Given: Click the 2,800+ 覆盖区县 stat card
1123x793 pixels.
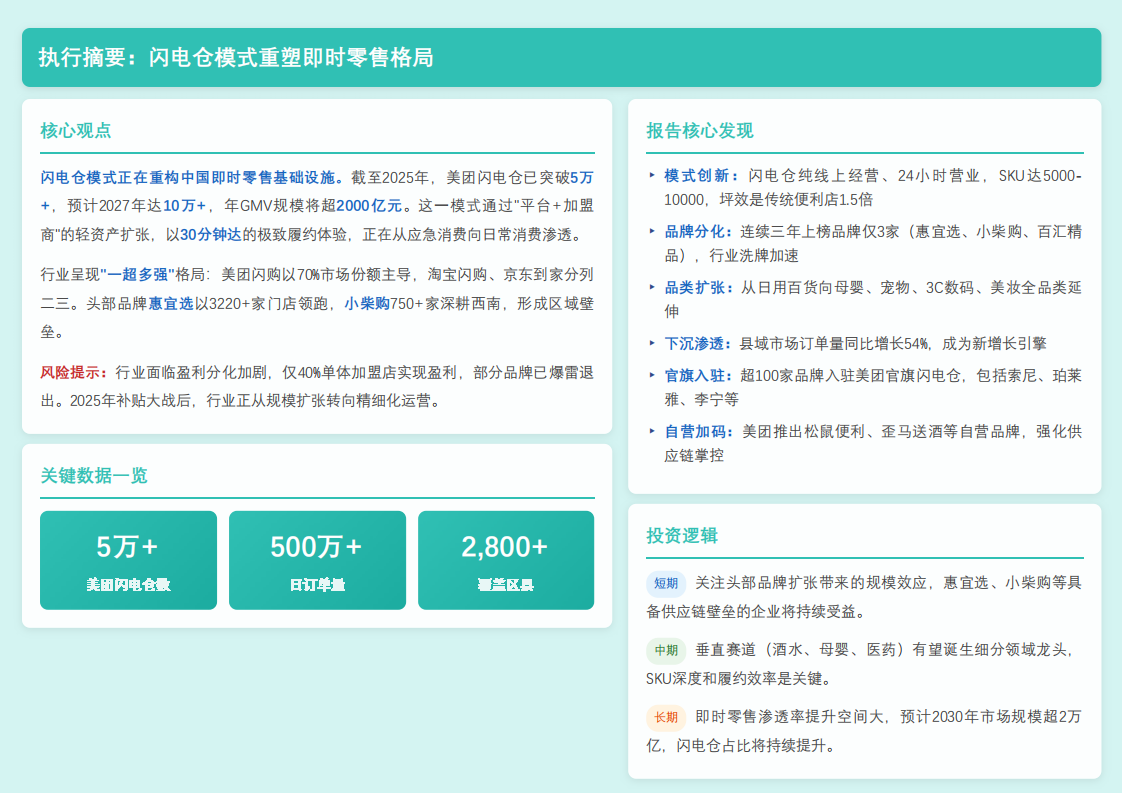Looking at the screenshot, I should [x=506, y=560].
